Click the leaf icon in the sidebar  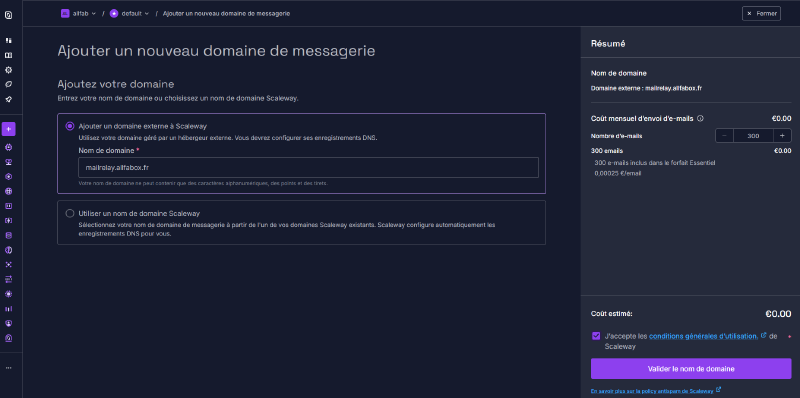pyautogui.click(x=8, y=84)
